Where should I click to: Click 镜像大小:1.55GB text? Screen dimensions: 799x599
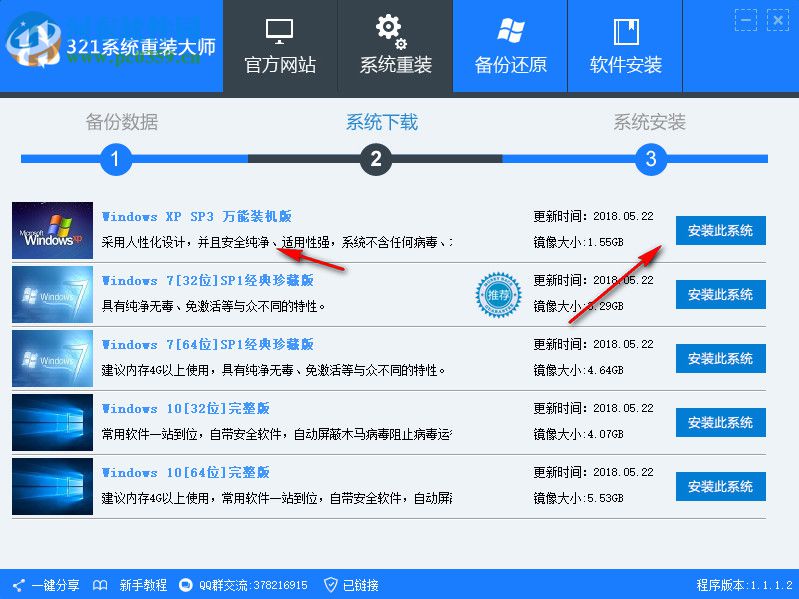(578, 242)
